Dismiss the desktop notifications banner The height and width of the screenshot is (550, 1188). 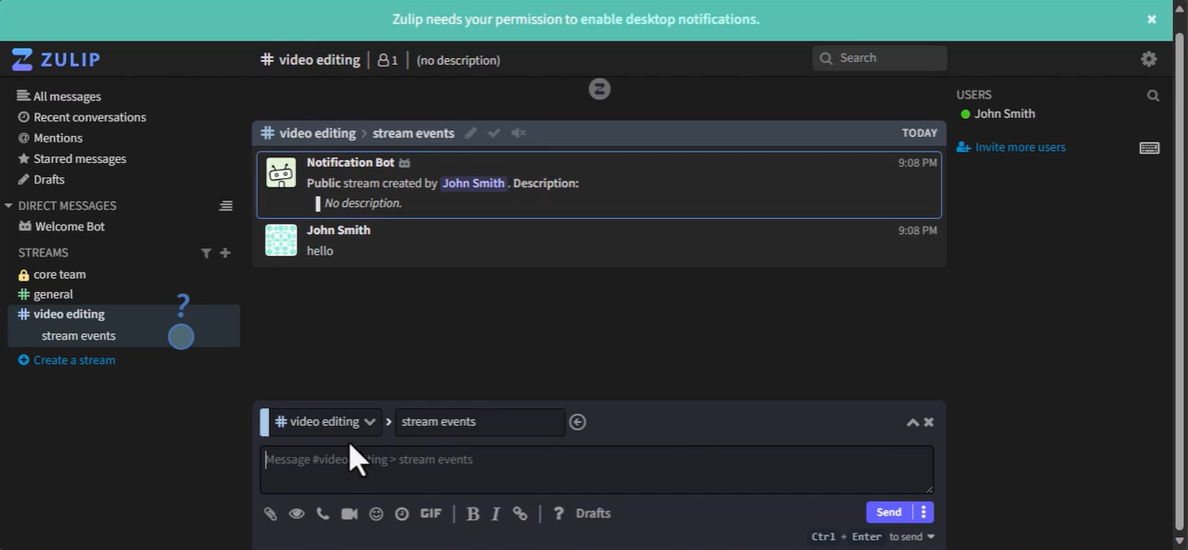click(x=1151, y=20)
